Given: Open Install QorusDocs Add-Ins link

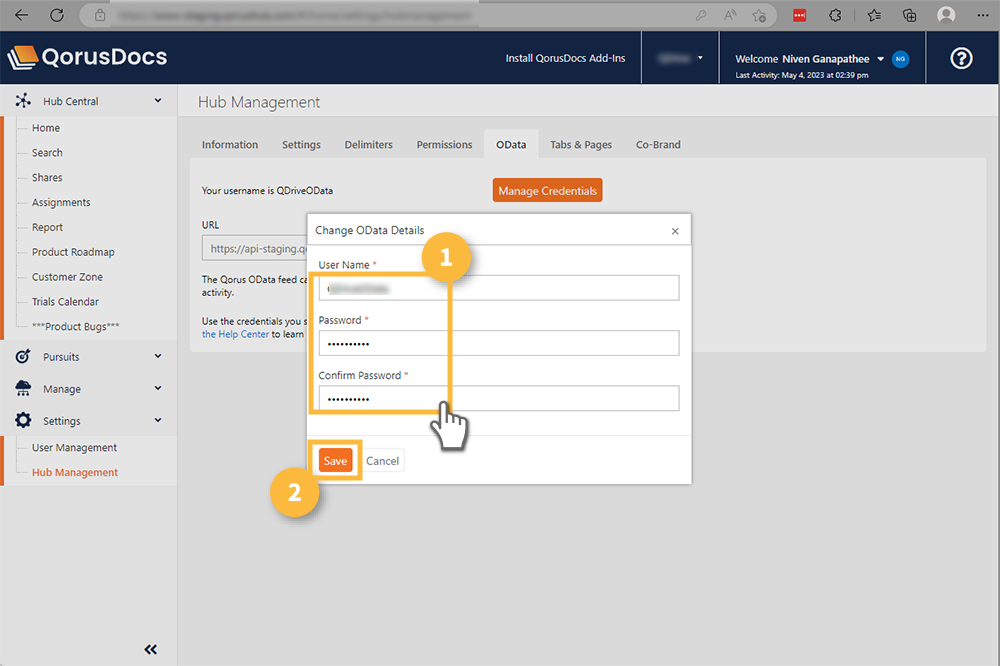Looking at the screenshot, I should 565,58.
